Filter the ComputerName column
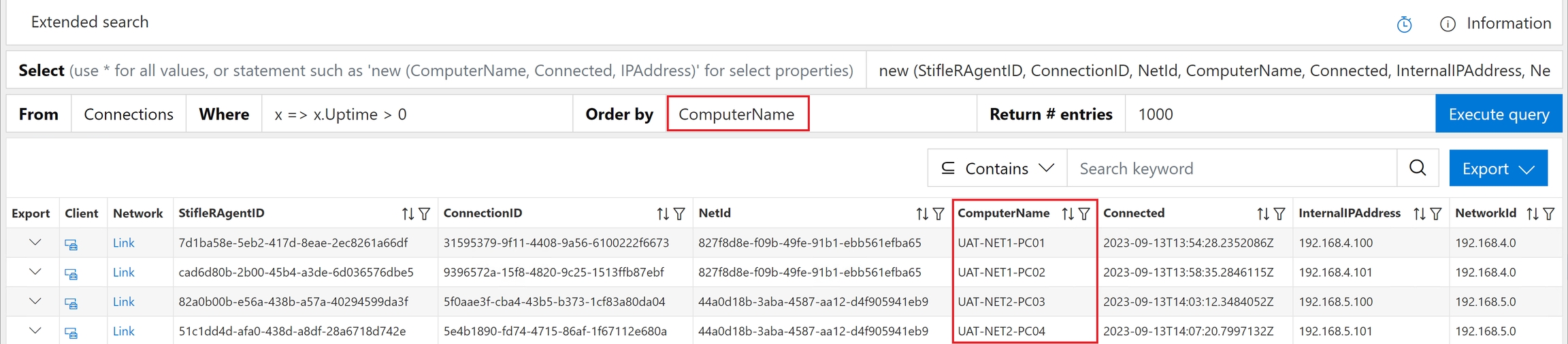Image resolution: width=1568 pixels, height=344 pixels. pos(1084,214)
